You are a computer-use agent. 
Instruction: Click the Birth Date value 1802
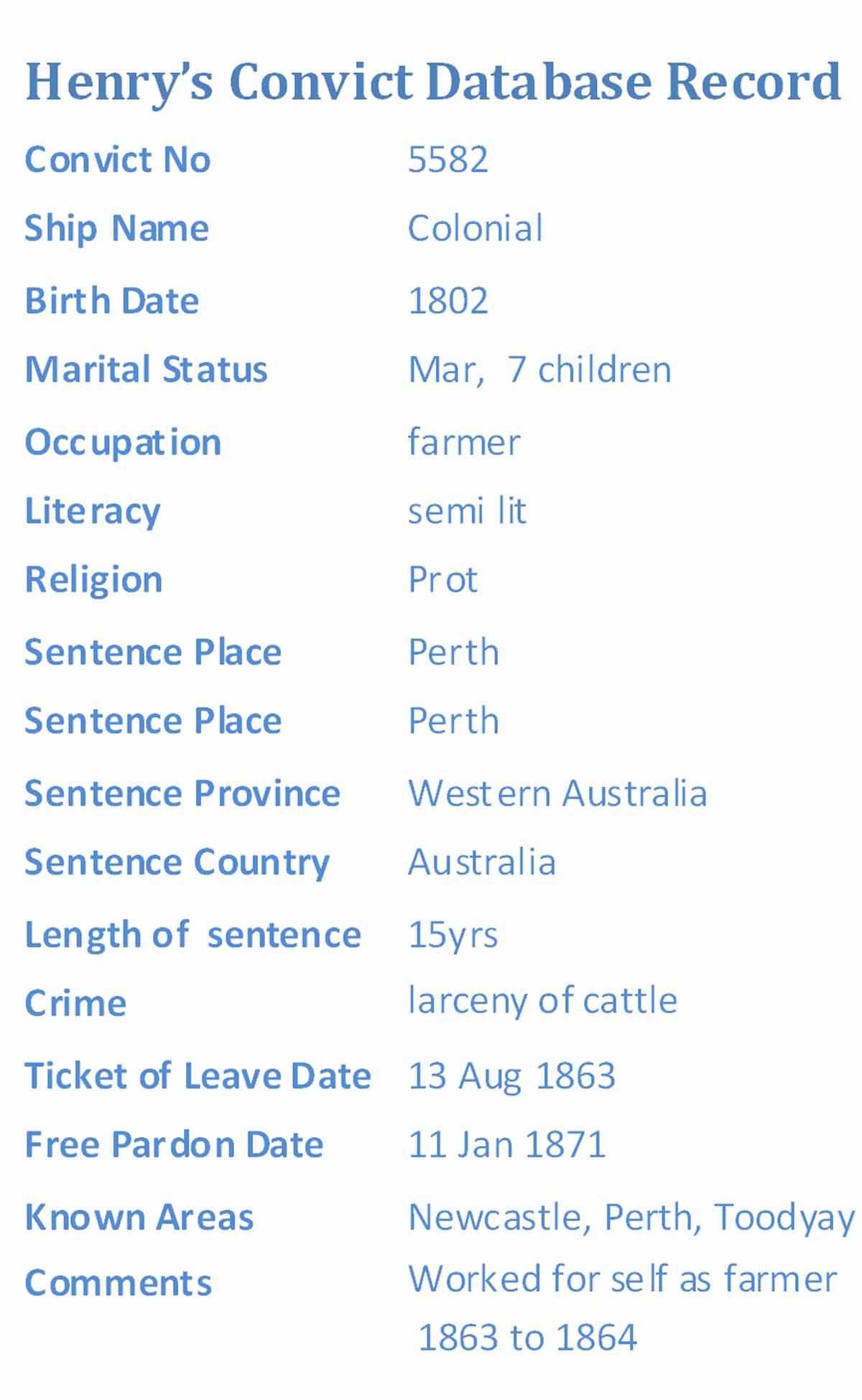point(448,301)
